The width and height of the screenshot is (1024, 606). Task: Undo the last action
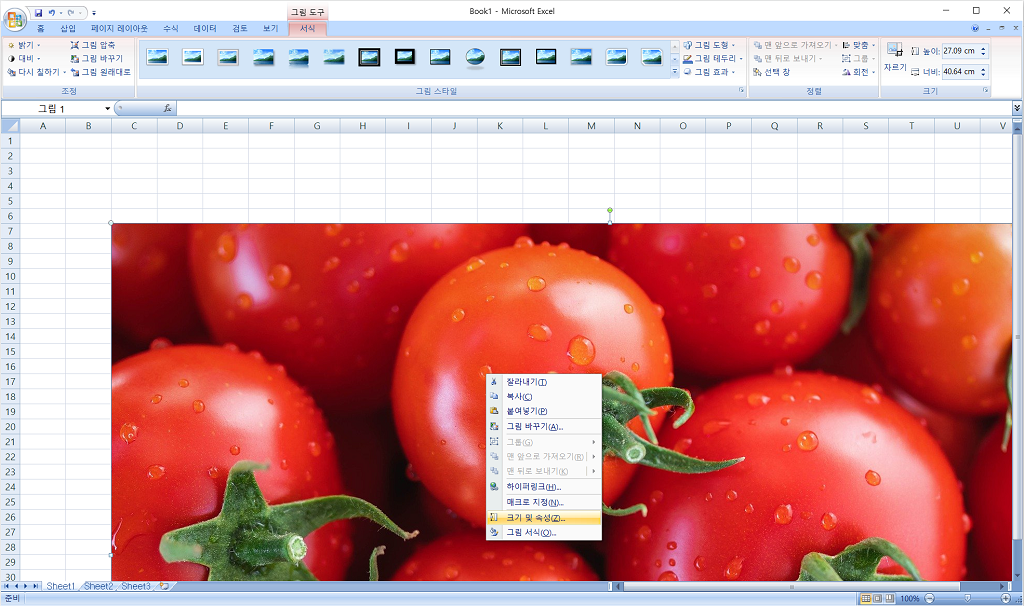coord(52,12)
